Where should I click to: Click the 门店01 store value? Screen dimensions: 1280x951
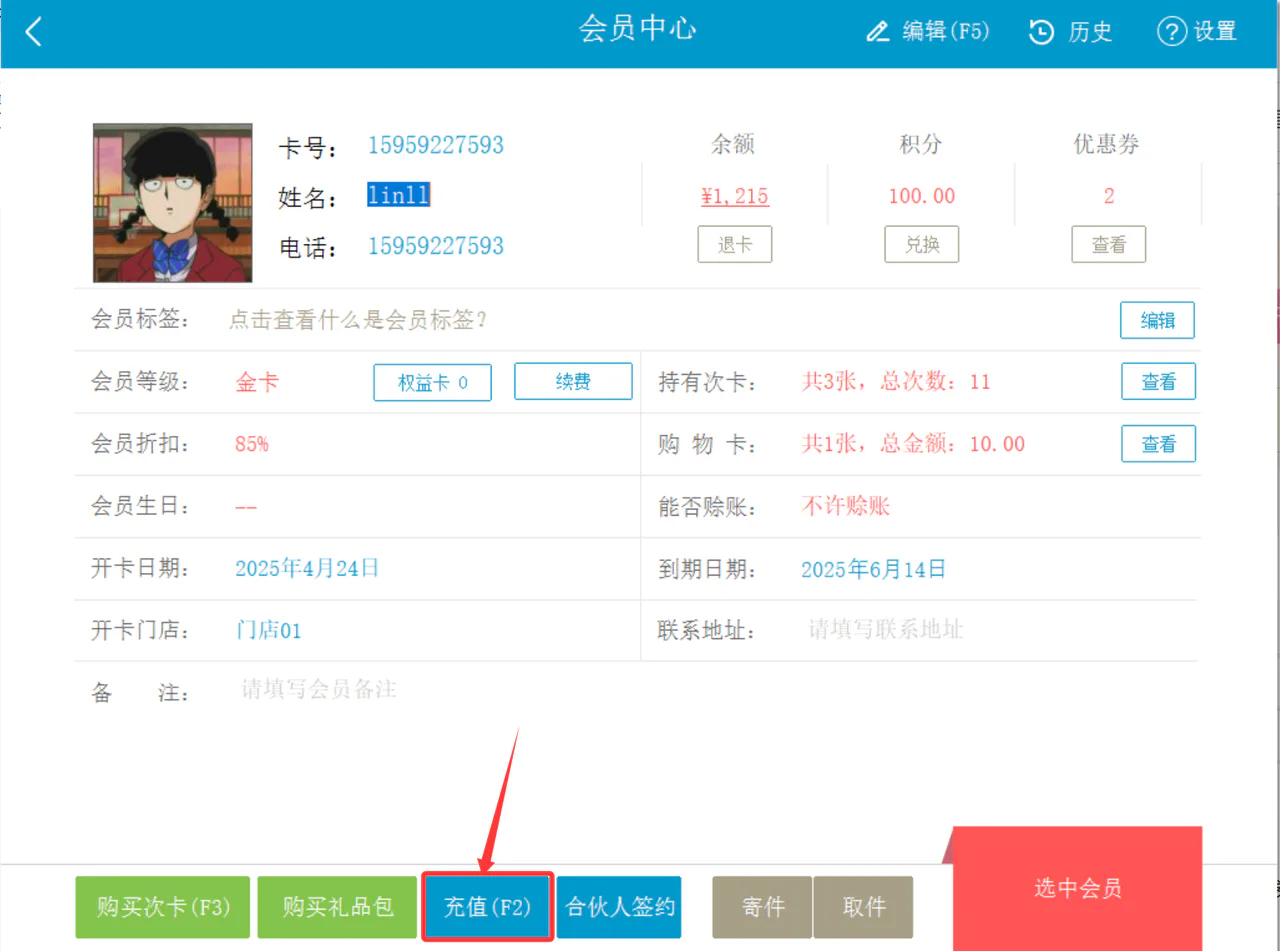[268, 631]
